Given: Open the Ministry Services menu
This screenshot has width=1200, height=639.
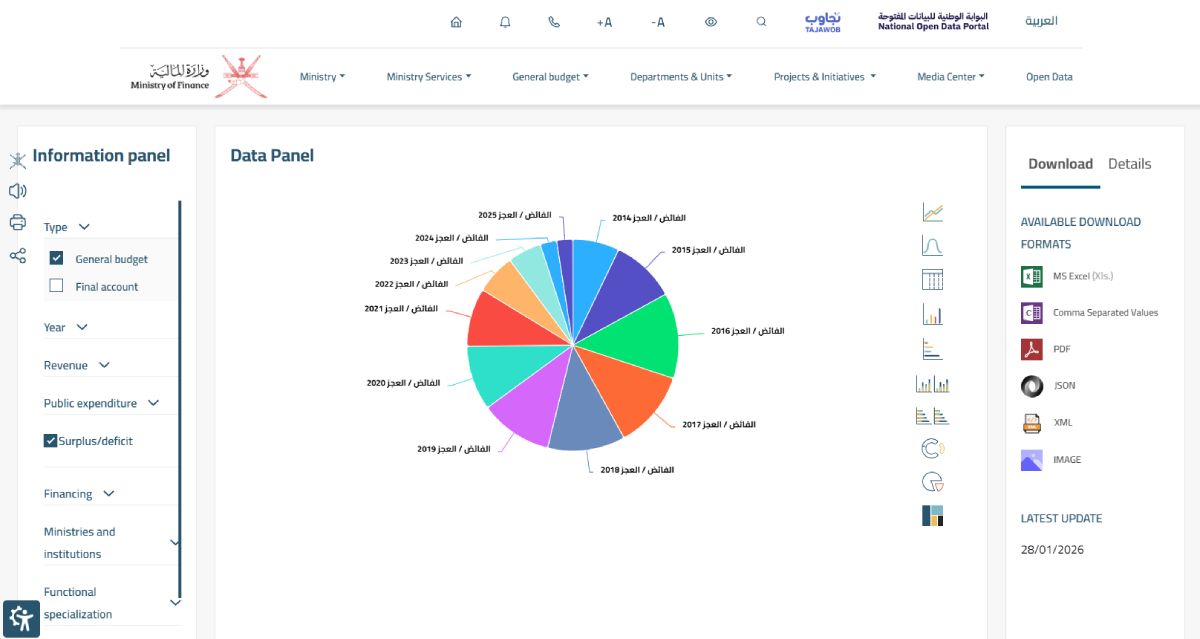Looking at the screenshot, I should (429, 77).
